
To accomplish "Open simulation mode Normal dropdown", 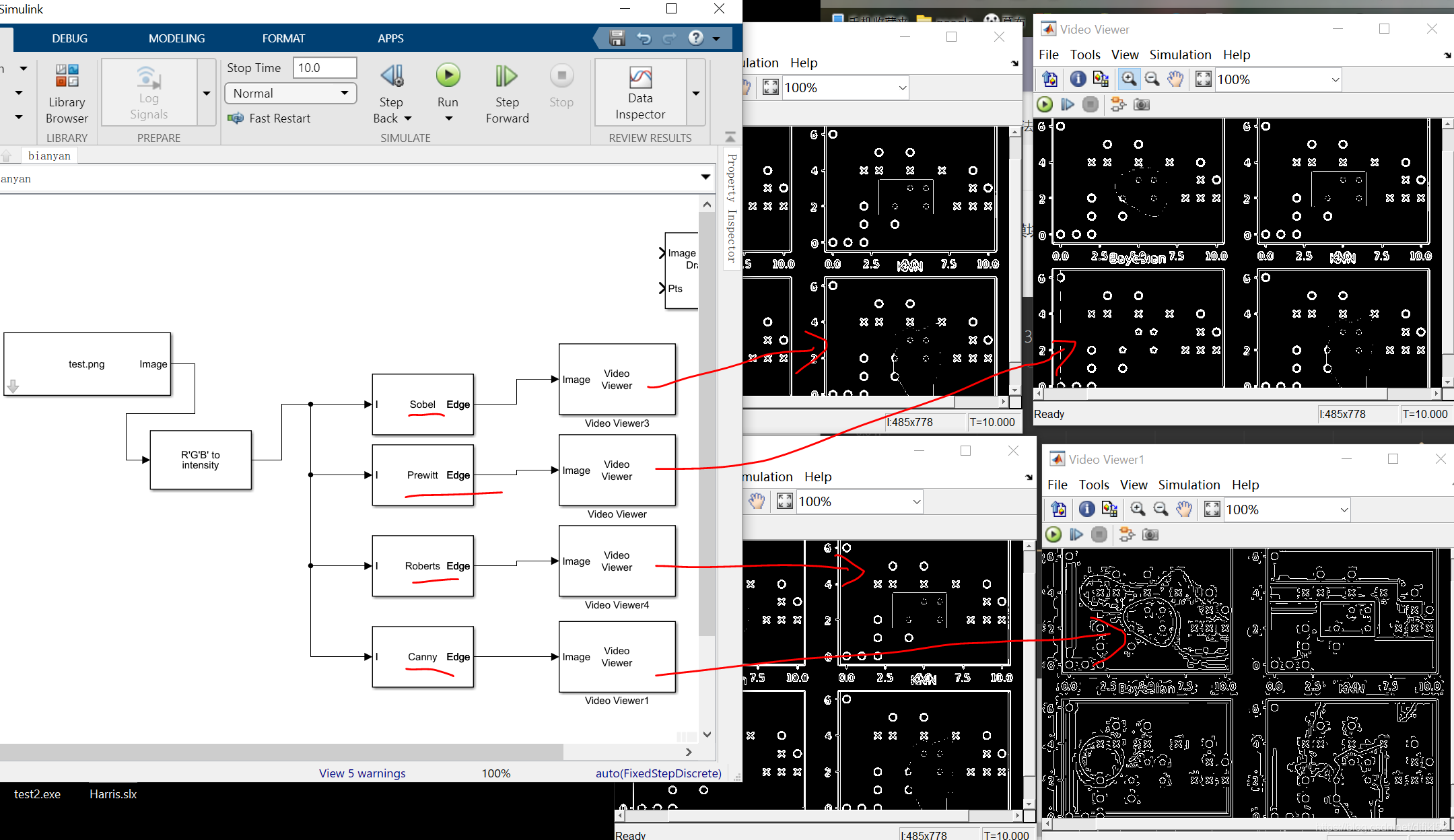I will click(291, 93).
